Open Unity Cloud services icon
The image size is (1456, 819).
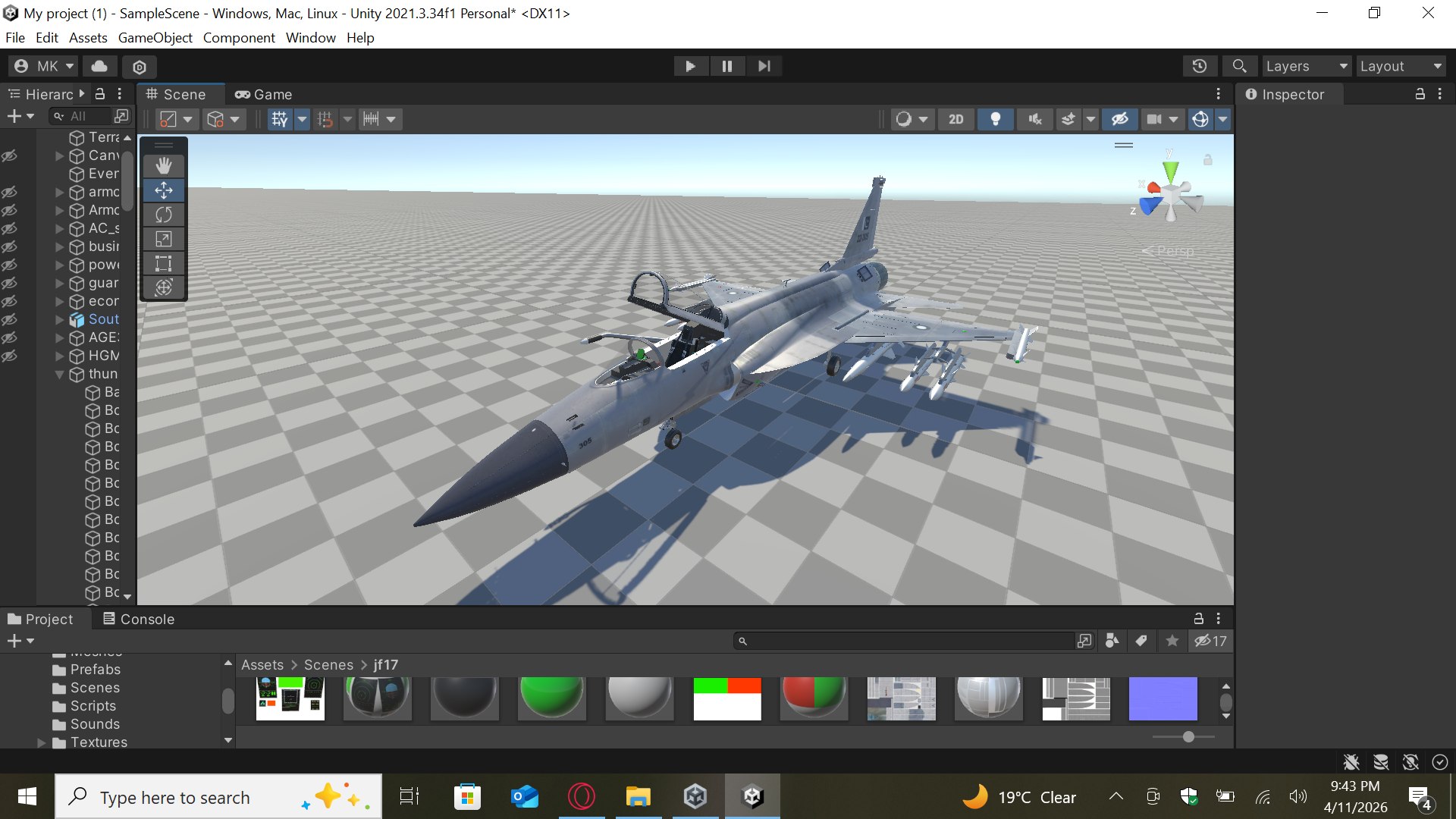pos(99,66)
